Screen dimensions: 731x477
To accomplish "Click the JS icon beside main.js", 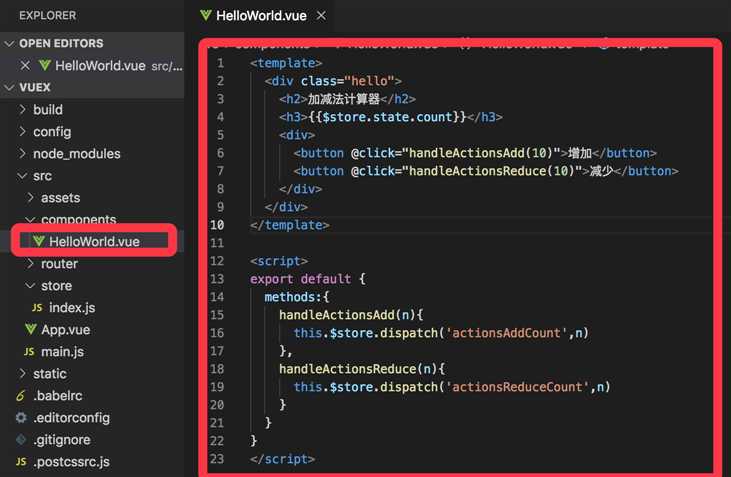I will pyautogui.click(x=29, y=352).
